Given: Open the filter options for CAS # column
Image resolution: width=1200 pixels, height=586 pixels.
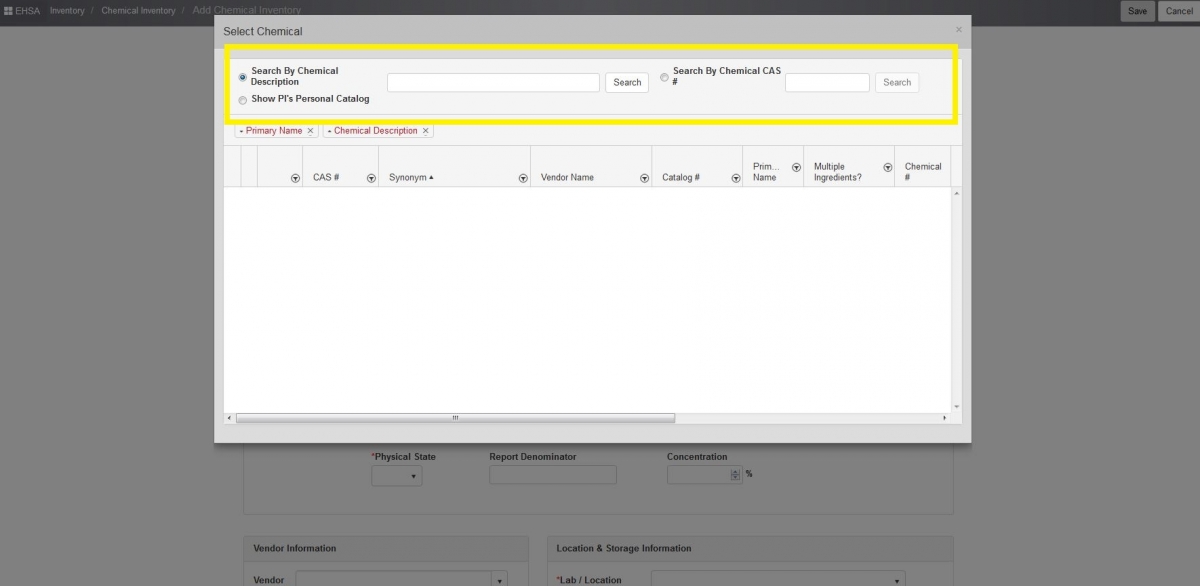Looking at the screenshot, I should point(370,177).
